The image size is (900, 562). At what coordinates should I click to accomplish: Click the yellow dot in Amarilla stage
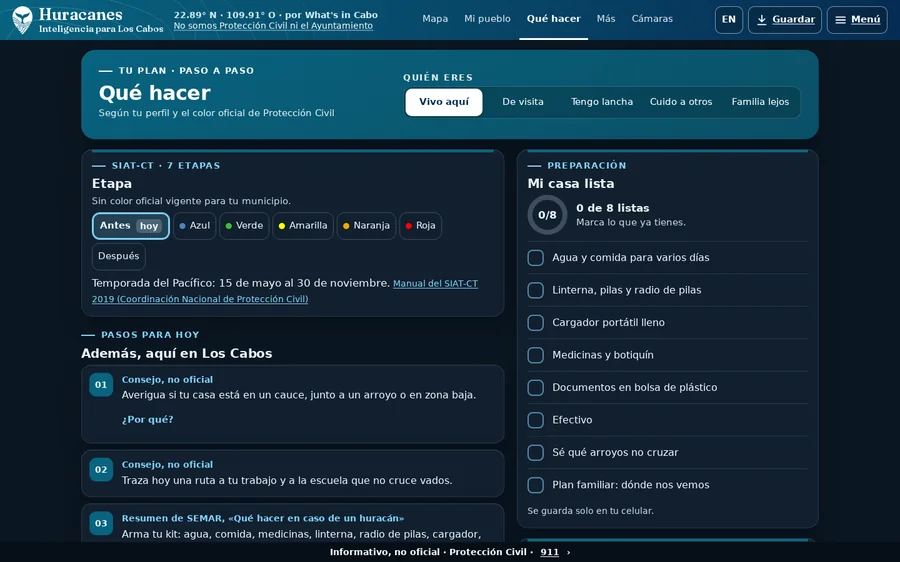[282, 226]
